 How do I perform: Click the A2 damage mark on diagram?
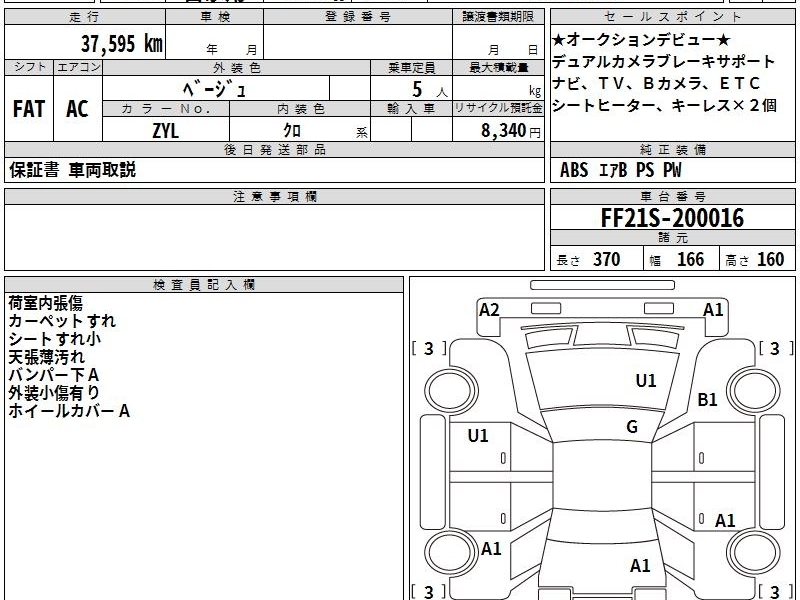coord(489,310)
